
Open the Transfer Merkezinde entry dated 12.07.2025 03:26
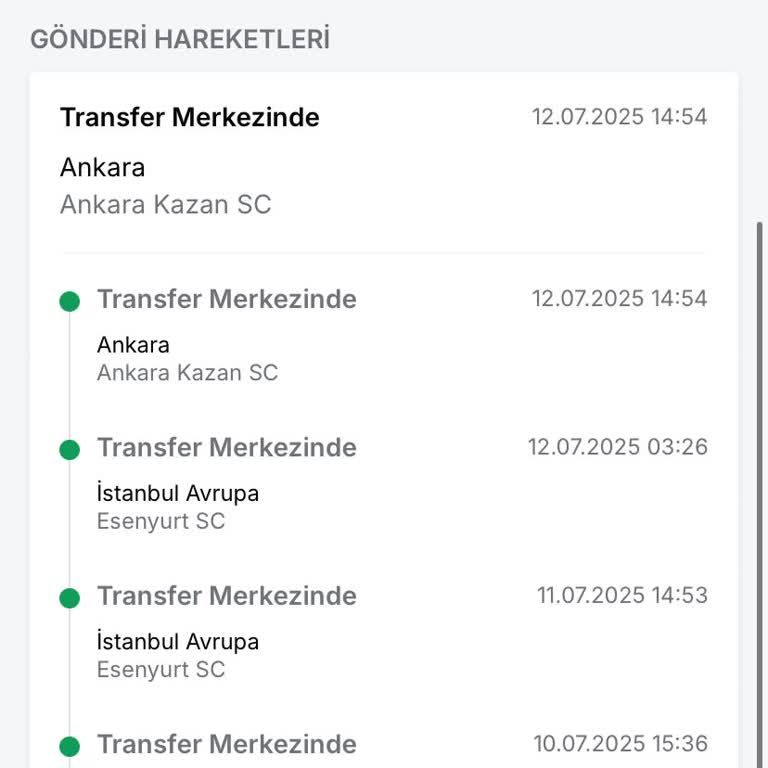pos(226,447)
